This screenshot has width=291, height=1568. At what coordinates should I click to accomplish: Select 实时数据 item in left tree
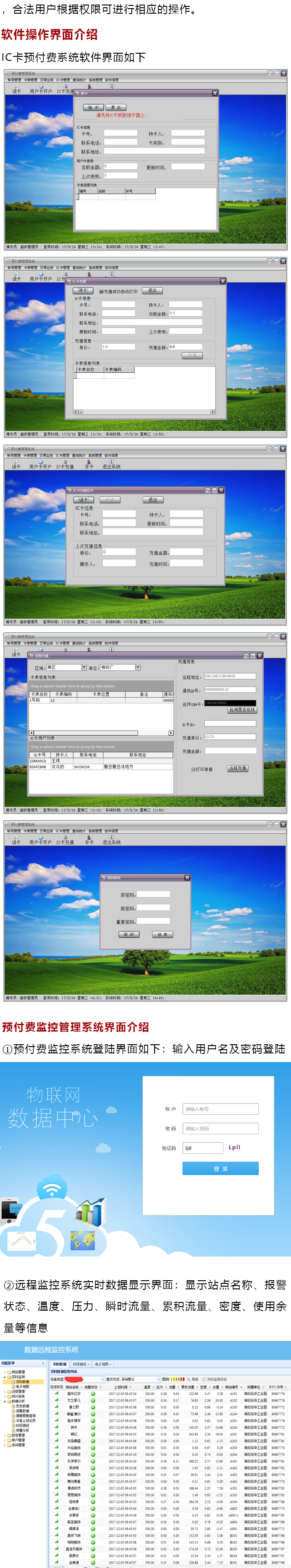click(22, 1382)
